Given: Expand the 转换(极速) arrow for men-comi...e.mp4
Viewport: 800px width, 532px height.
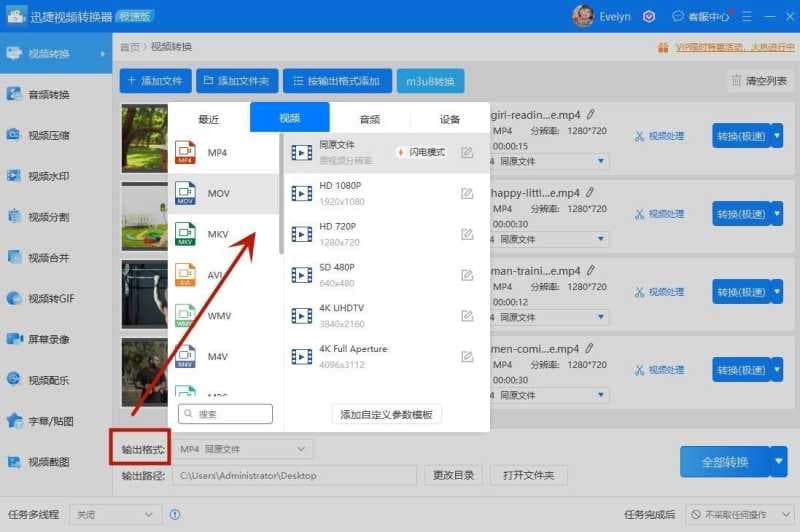Looking at the screenshot, I should point(777,370).
